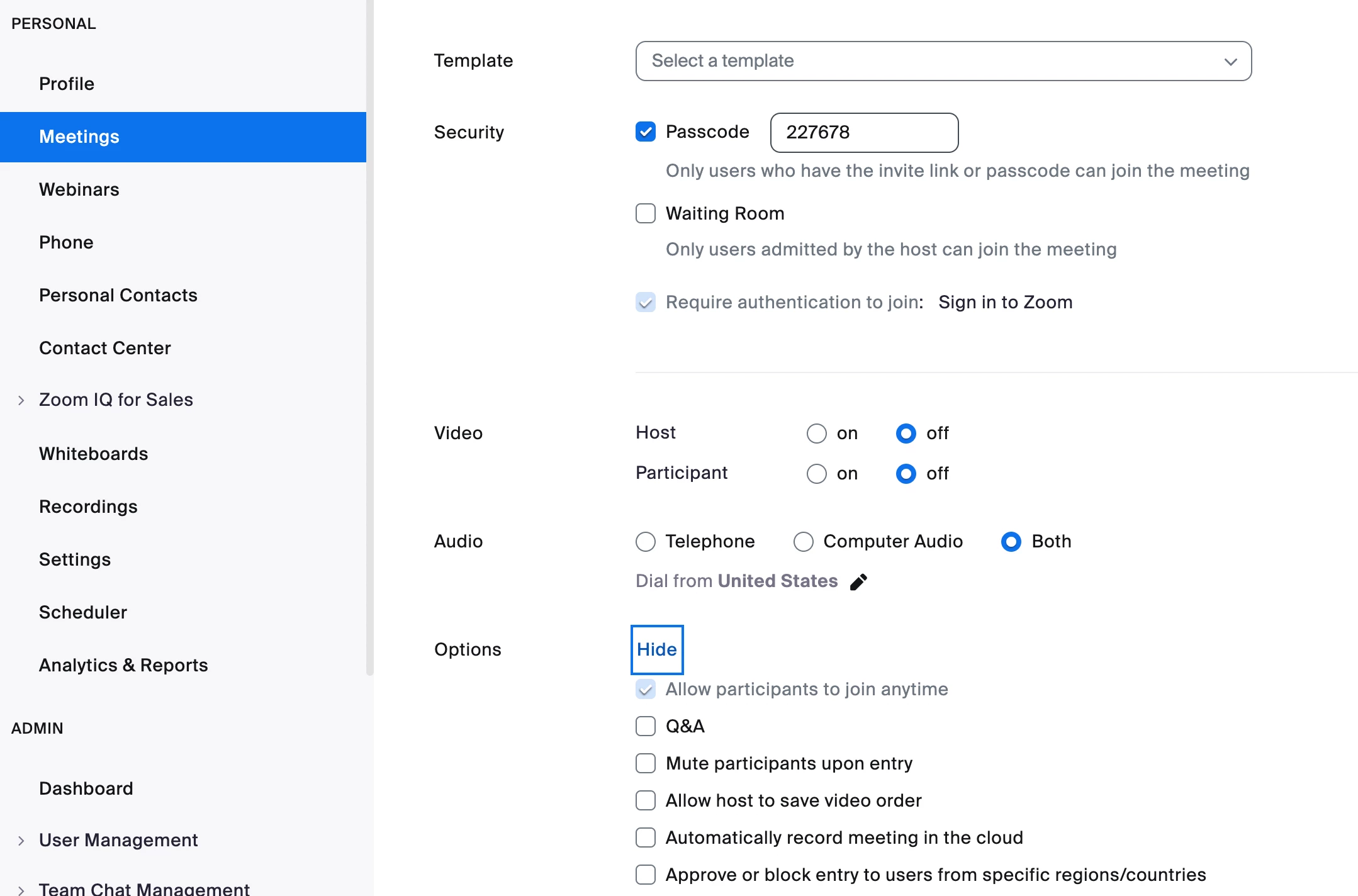Screen dimensions: 1358x896
Task: Click the pencil icon to edit dial-in country
Action: pyautogui.click(x=858, y=582)
